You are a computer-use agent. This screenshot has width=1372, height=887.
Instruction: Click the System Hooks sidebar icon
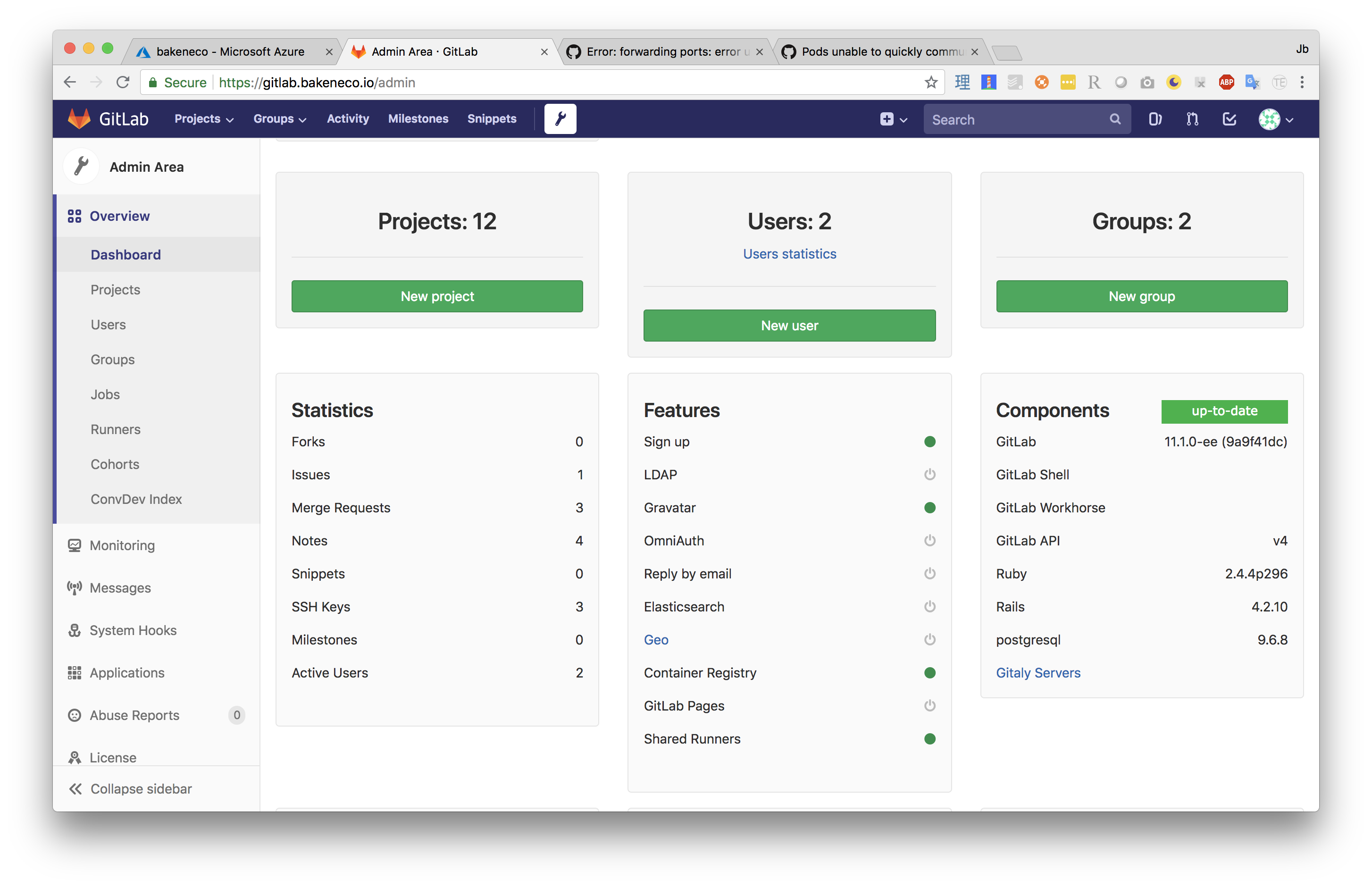(x=75, y=630)
